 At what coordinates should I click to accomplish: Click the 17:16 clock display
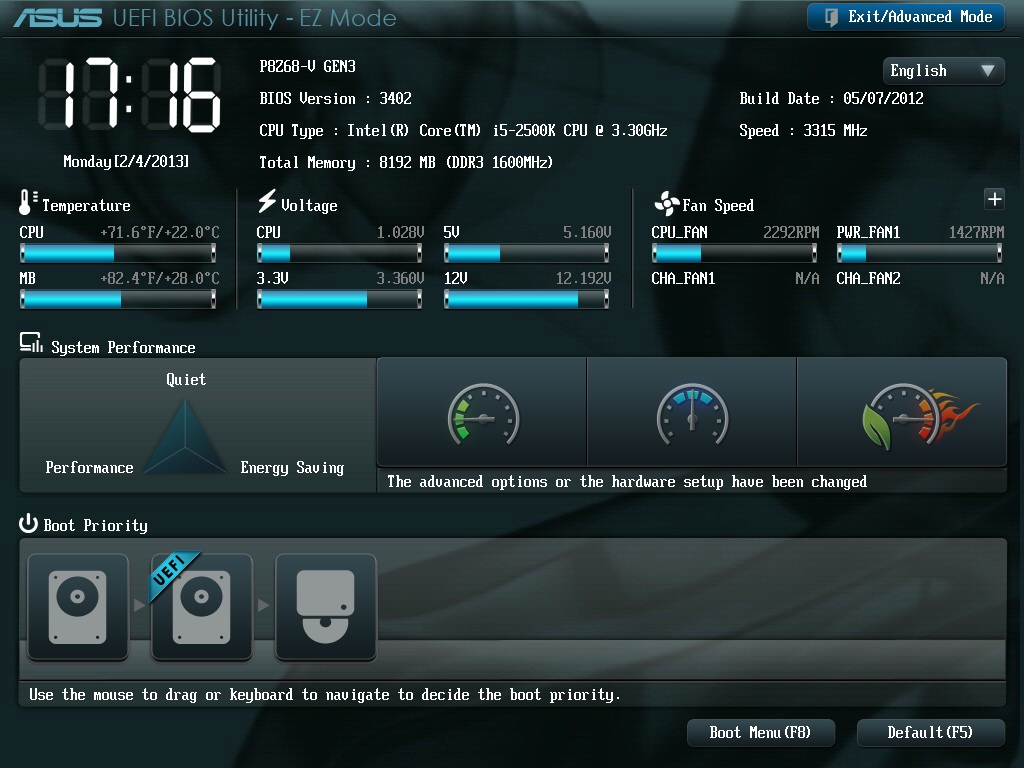tap(129, 94)
